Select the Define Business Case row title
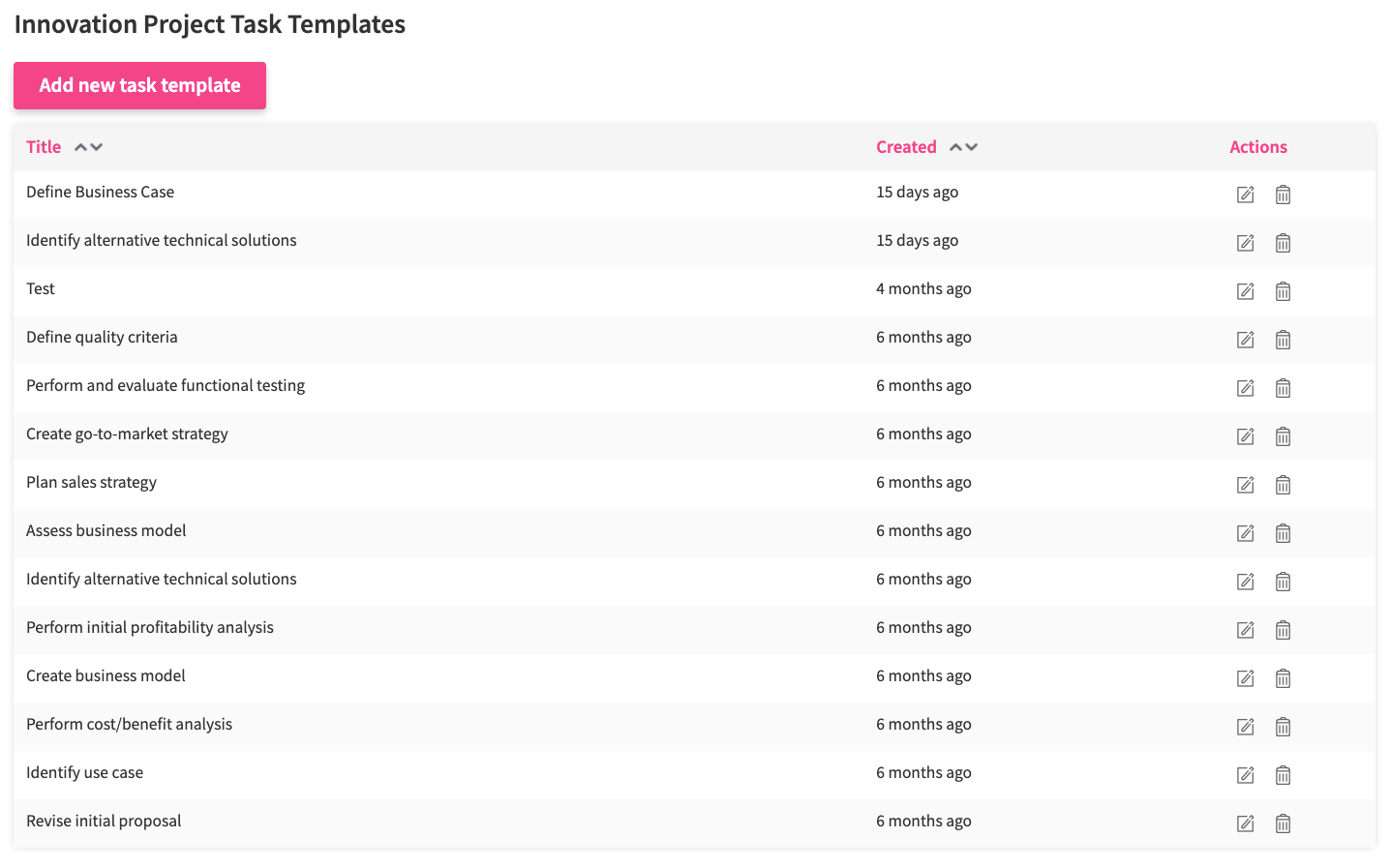This screenshot has height=868, width=1391. (101, 192)
